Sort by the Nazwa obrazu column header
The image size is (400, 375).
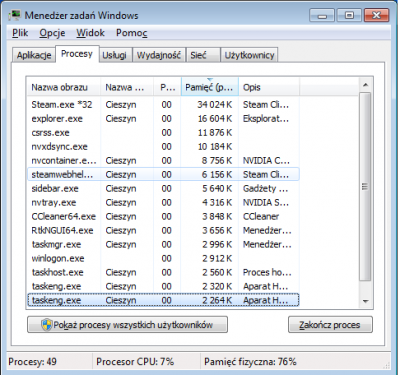(x=64, y=87)
